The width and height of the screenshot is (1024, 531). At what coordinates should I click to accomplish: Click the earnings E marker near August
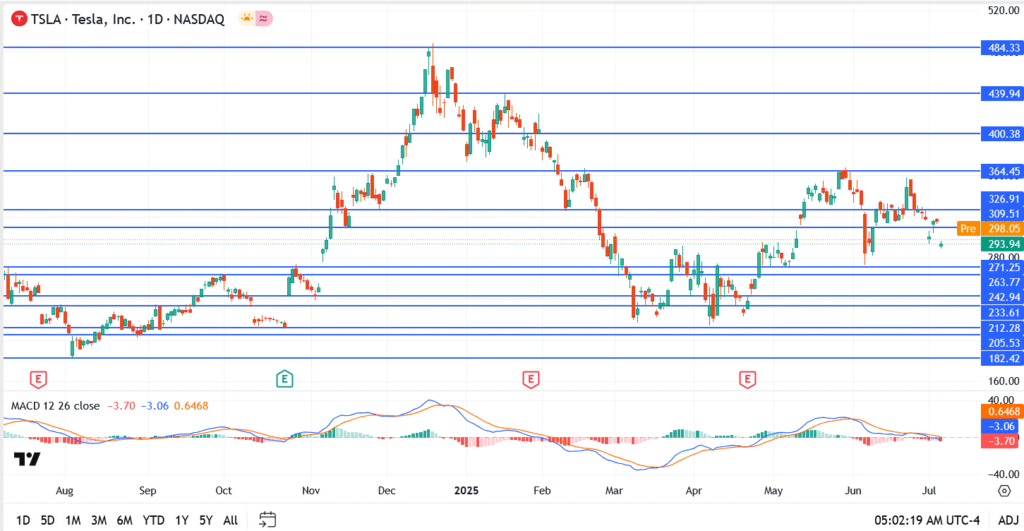39,379
